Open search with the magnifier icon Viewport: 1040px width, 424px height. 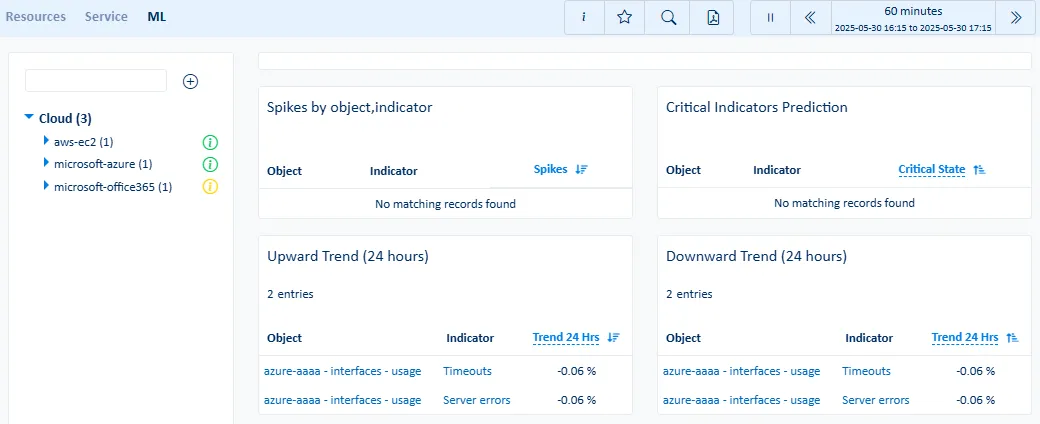tap(669, 18)
